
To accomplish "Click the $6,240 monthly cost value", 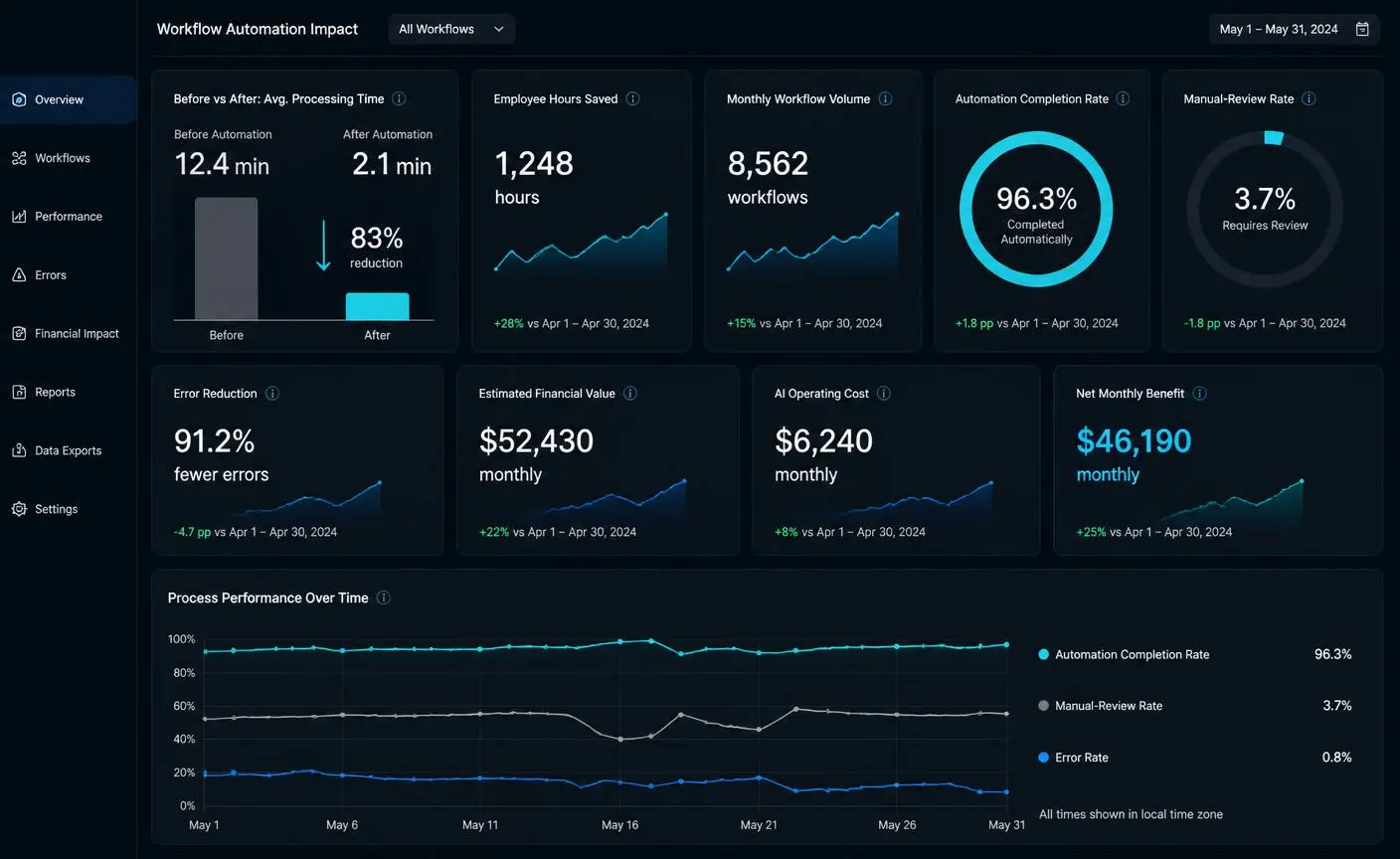I will (824, 440).
